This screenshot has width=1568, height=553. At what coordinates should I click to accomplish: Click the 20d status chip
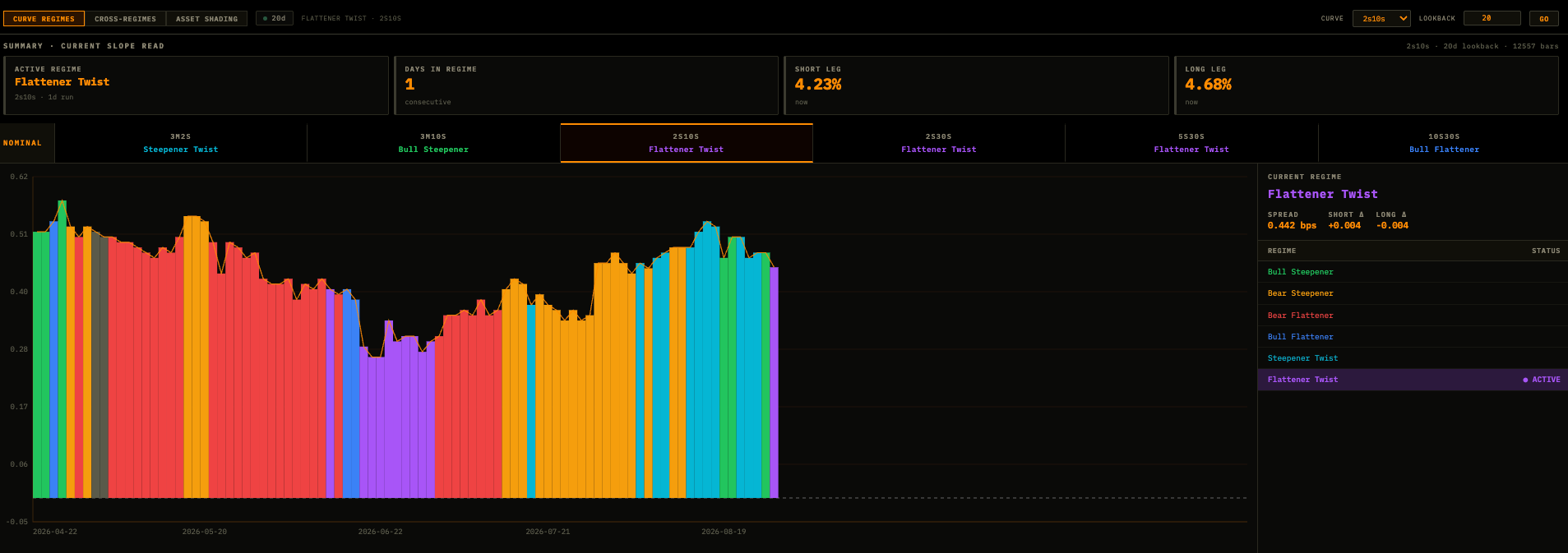click(275, 18)
